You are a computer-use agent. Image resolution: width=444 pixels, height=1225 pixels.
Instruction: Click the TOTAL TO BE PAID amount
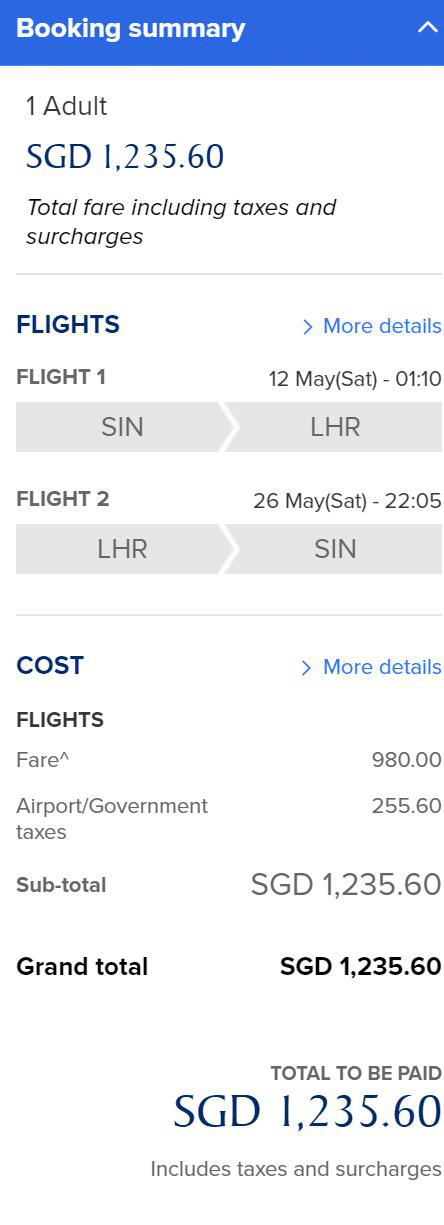(x=308, y=1112)
